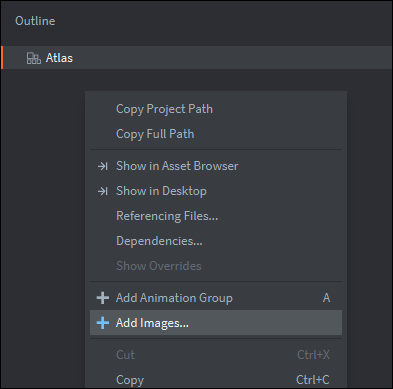Click the arrow icon beside Show in Desktop
393x389 pixels.
(103, 191)
